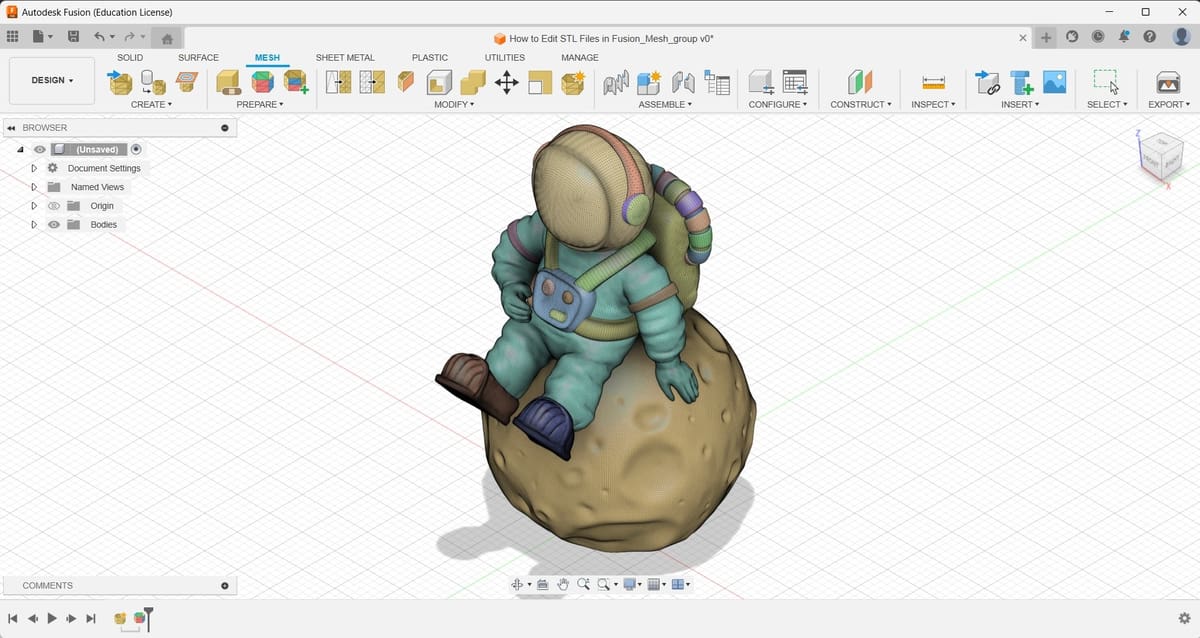The height and width of the screenshot is (638, 1200).
Task: Collapse the Browser panel with double arrows
Action: click(11, 128)
